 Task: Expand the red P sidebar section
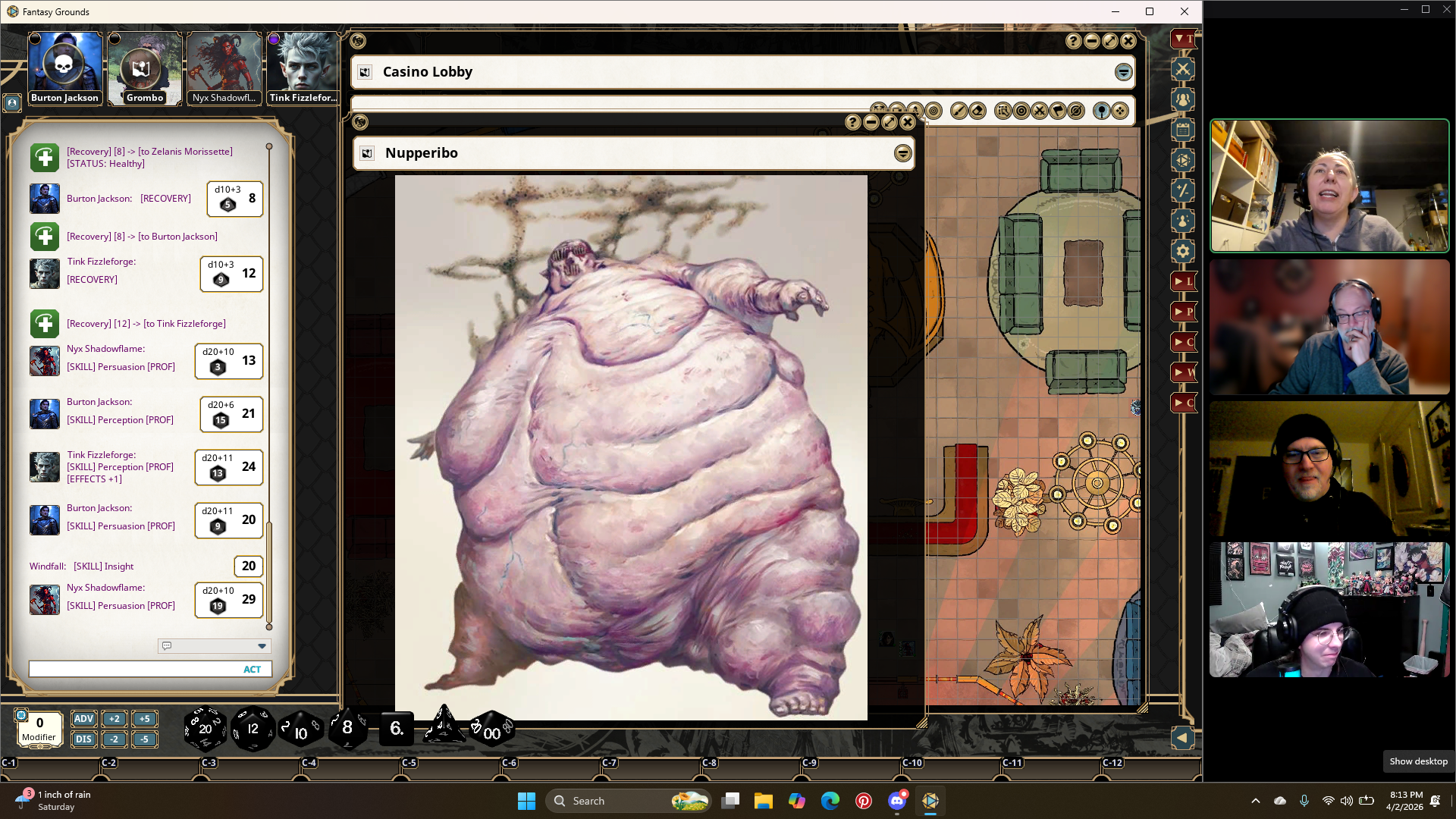click(x=1183, y=312)
